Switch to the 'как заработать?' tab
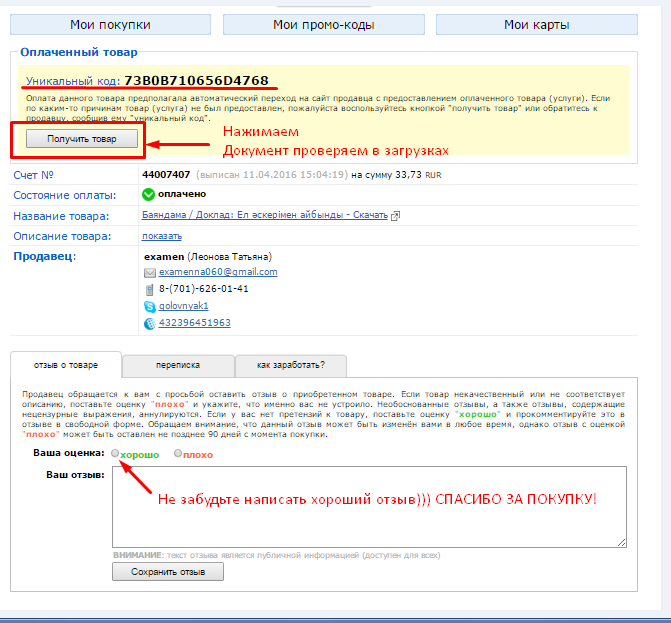 coord(290,365)
